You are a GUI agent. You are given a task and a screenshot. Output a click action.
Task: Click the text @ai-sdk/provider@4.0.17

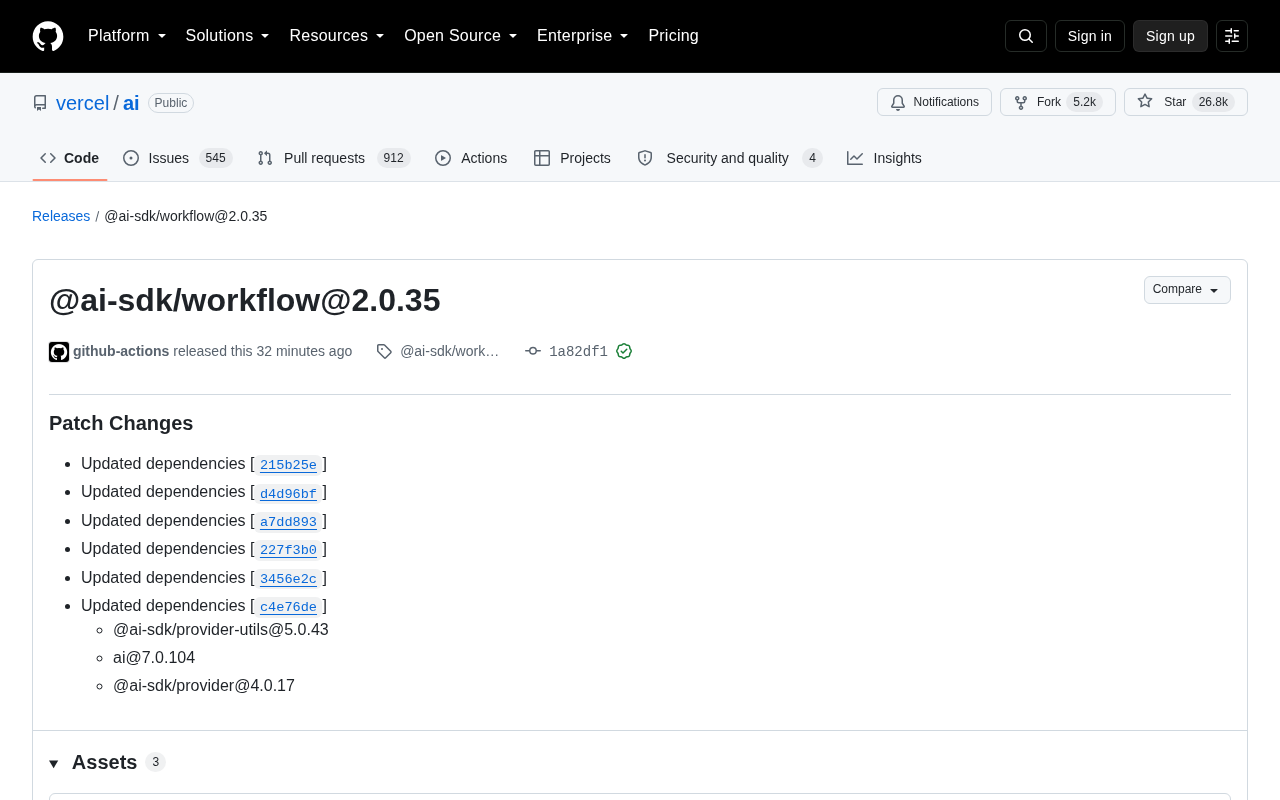(x=204, y=686)
